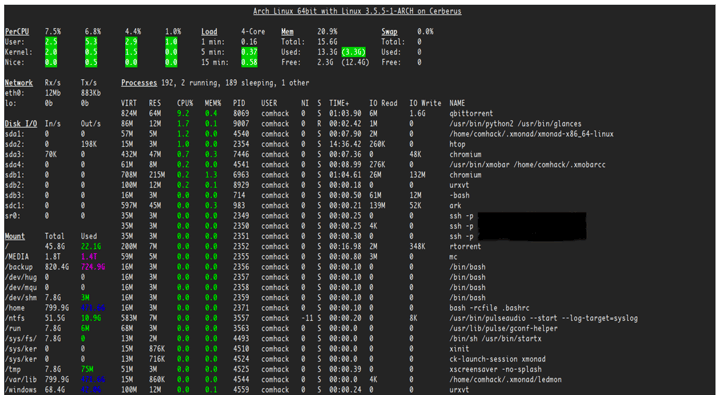Select the Disk I/O section header

(x=21, y=124)
